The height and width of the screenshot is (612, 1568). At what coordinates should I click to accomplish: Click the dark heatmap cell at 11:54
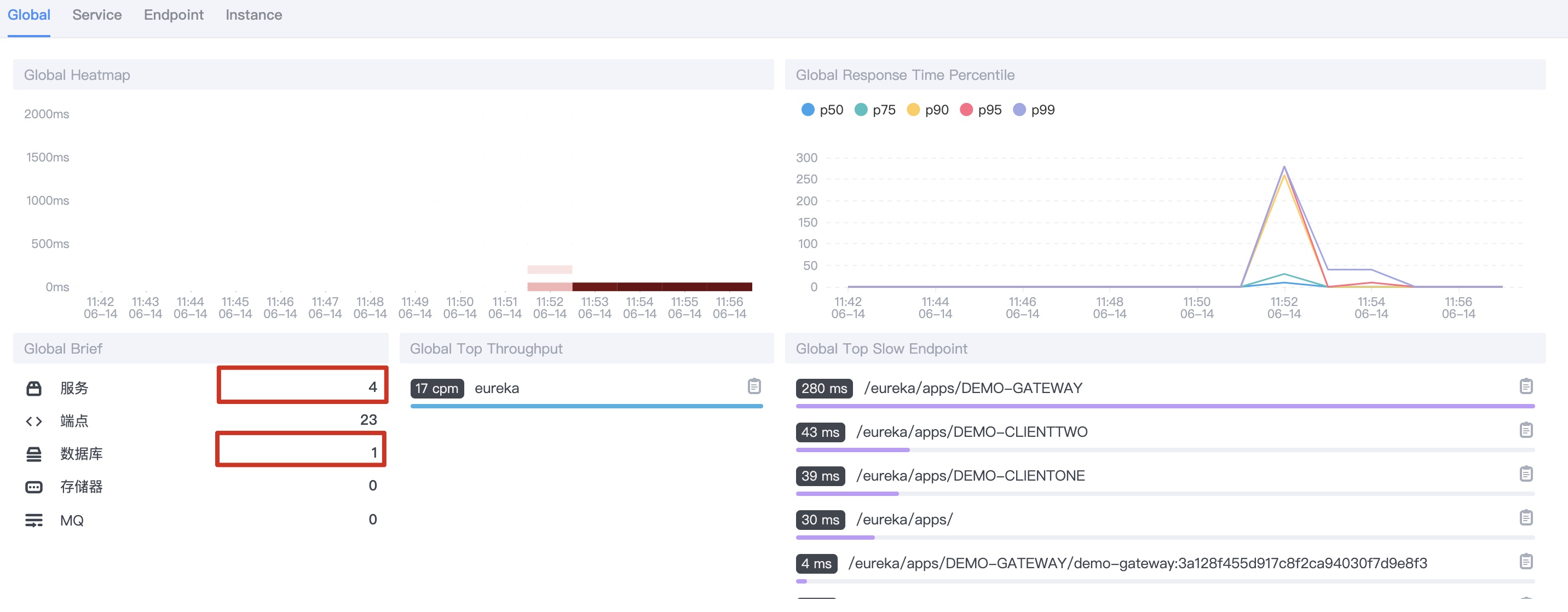click(x=639, y=286)
